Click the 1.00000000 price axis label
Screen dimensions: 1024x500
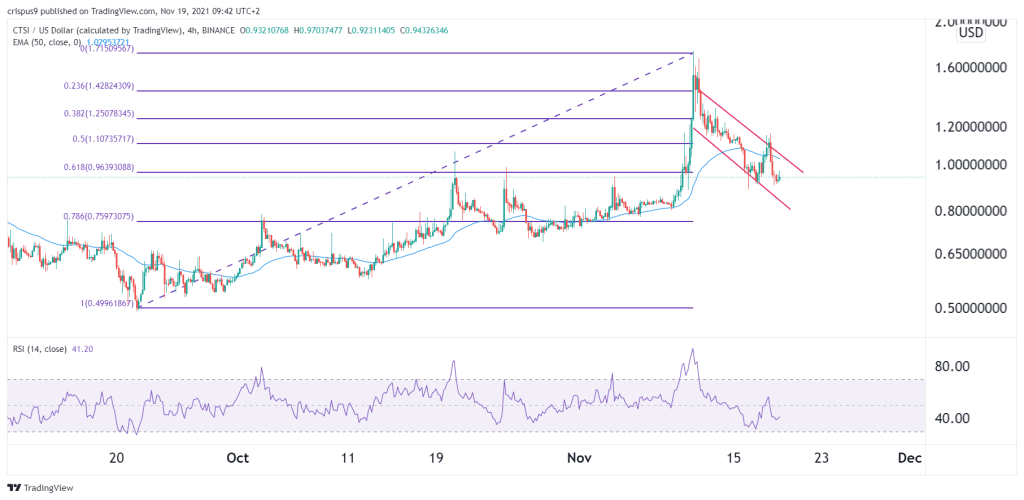coord(969,165)
